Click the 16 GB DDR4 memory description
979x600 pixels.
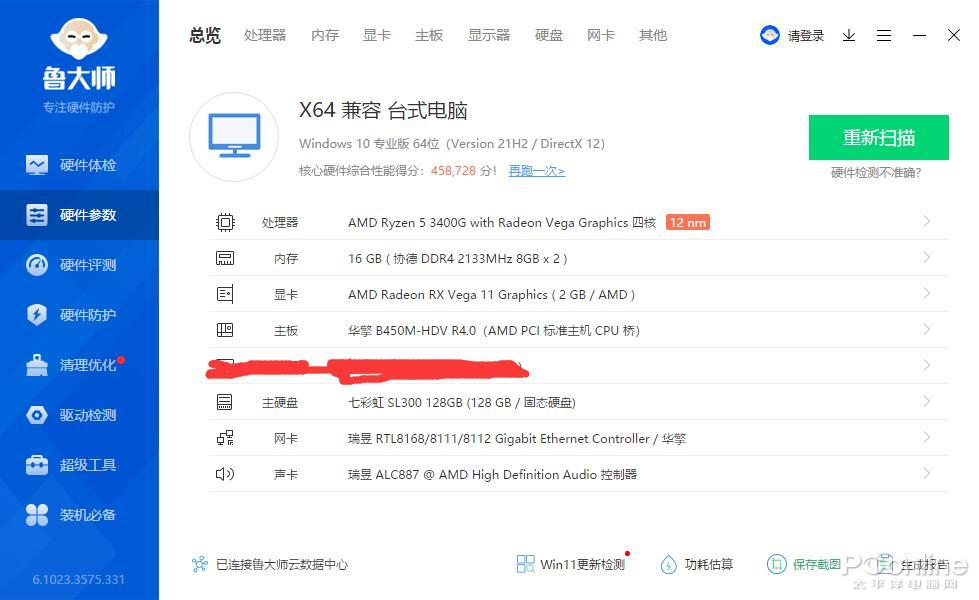pyautogui.click(x=458, y=258)
